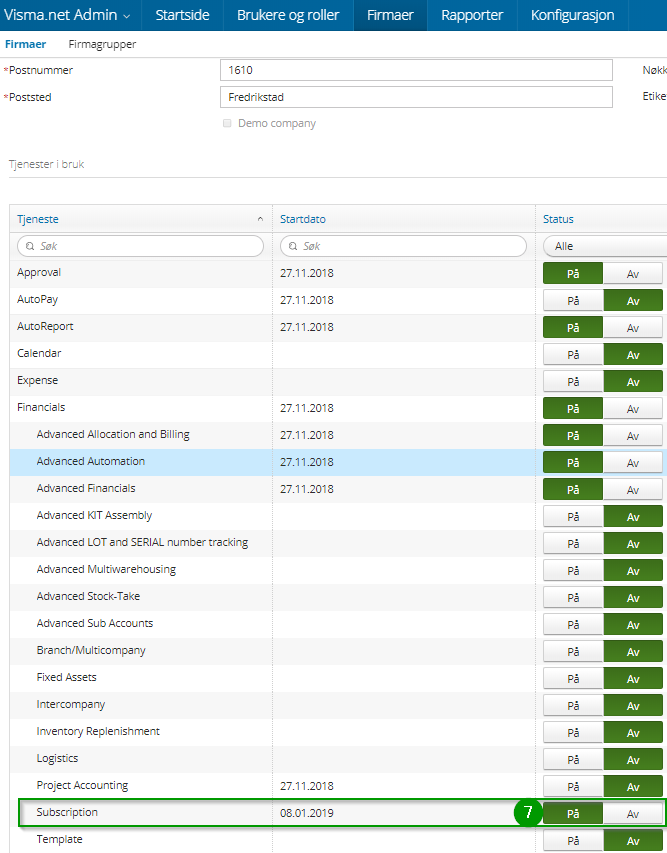Click the Startdato search field
Screen dimensions: 667x853
403,246
